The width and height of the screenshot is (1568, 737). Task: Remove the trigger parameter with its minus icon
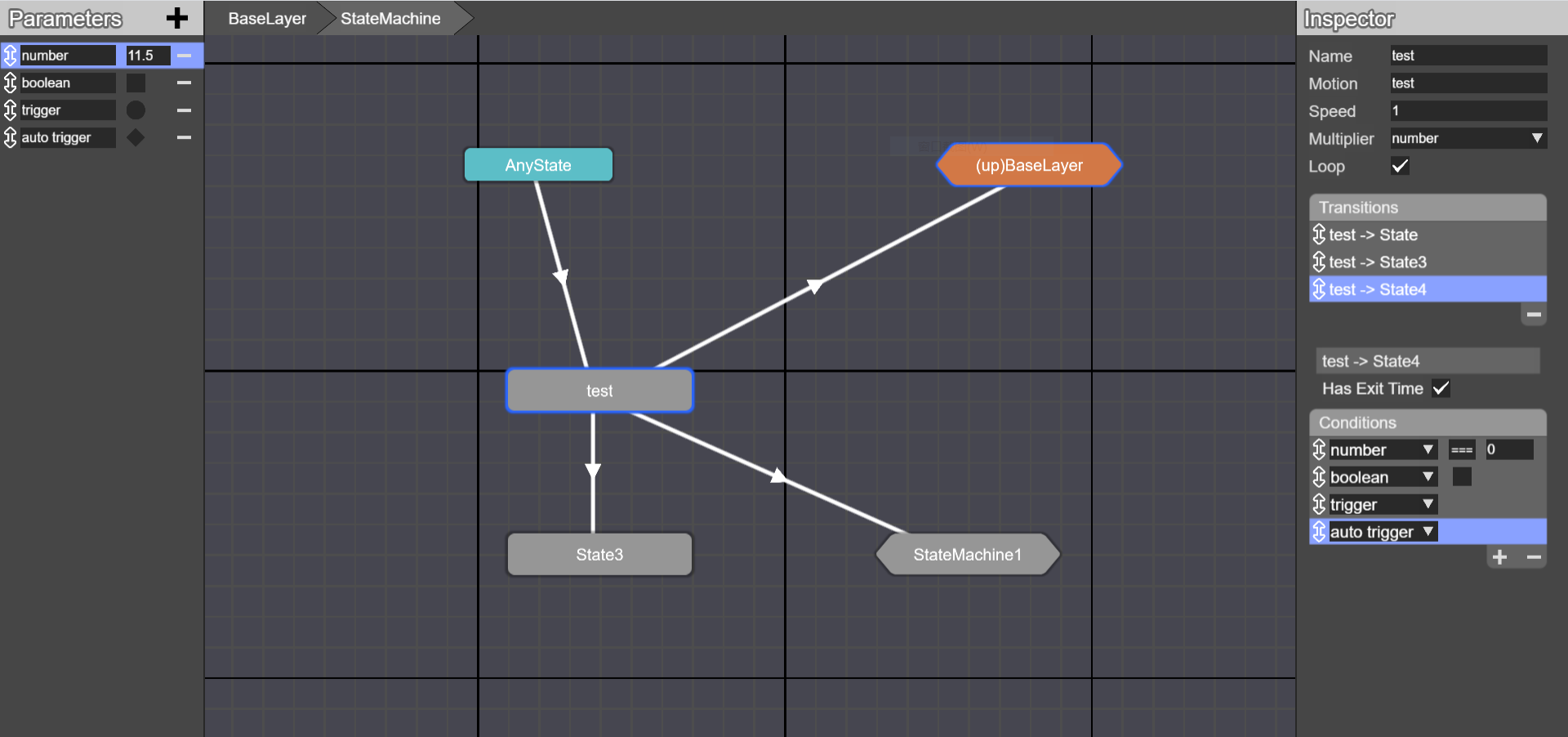click(184, 109)
